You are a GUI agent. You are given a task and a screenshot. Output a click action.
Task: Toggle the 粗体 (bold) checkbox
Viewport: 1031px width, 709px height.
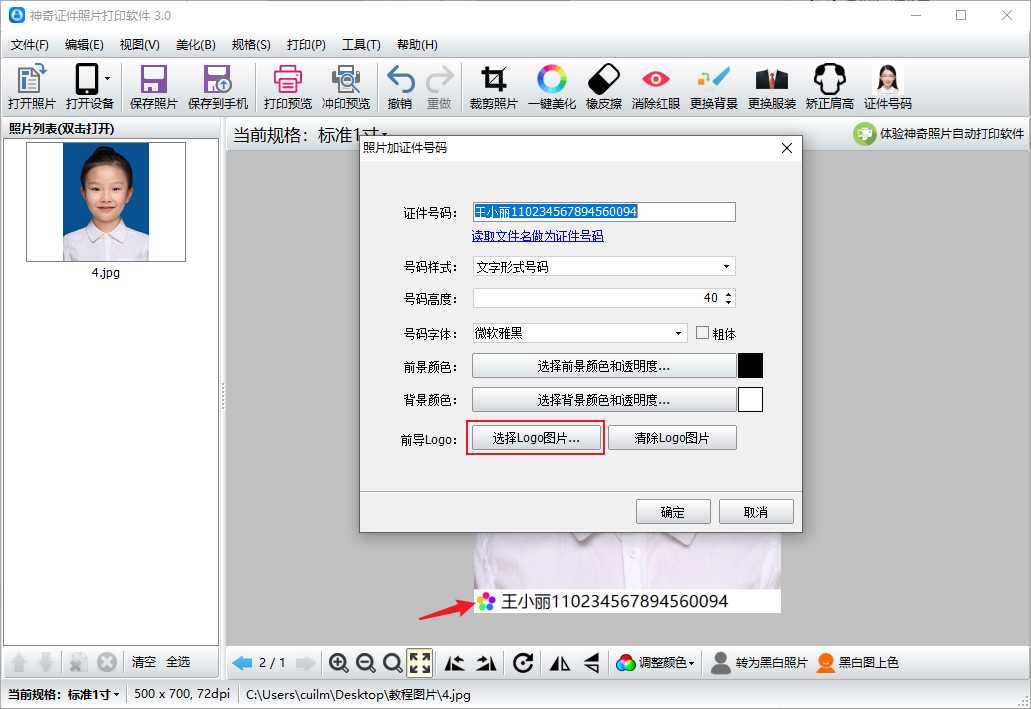[x=702, y=333]
